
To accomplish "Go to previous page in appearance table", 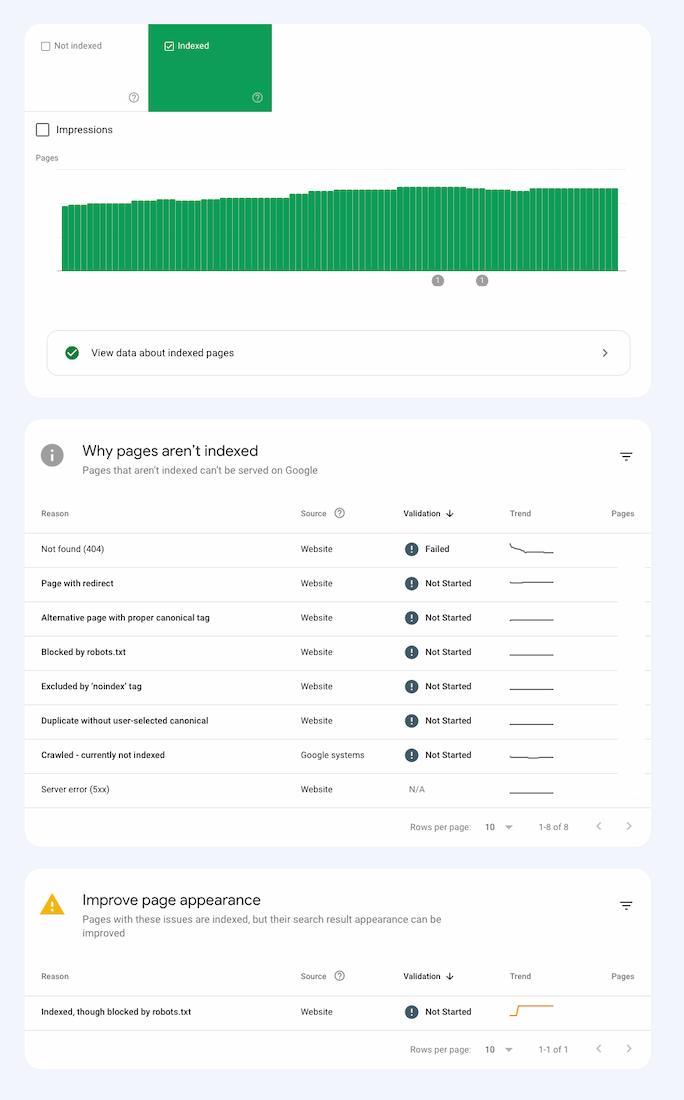I will (598, 1049).
